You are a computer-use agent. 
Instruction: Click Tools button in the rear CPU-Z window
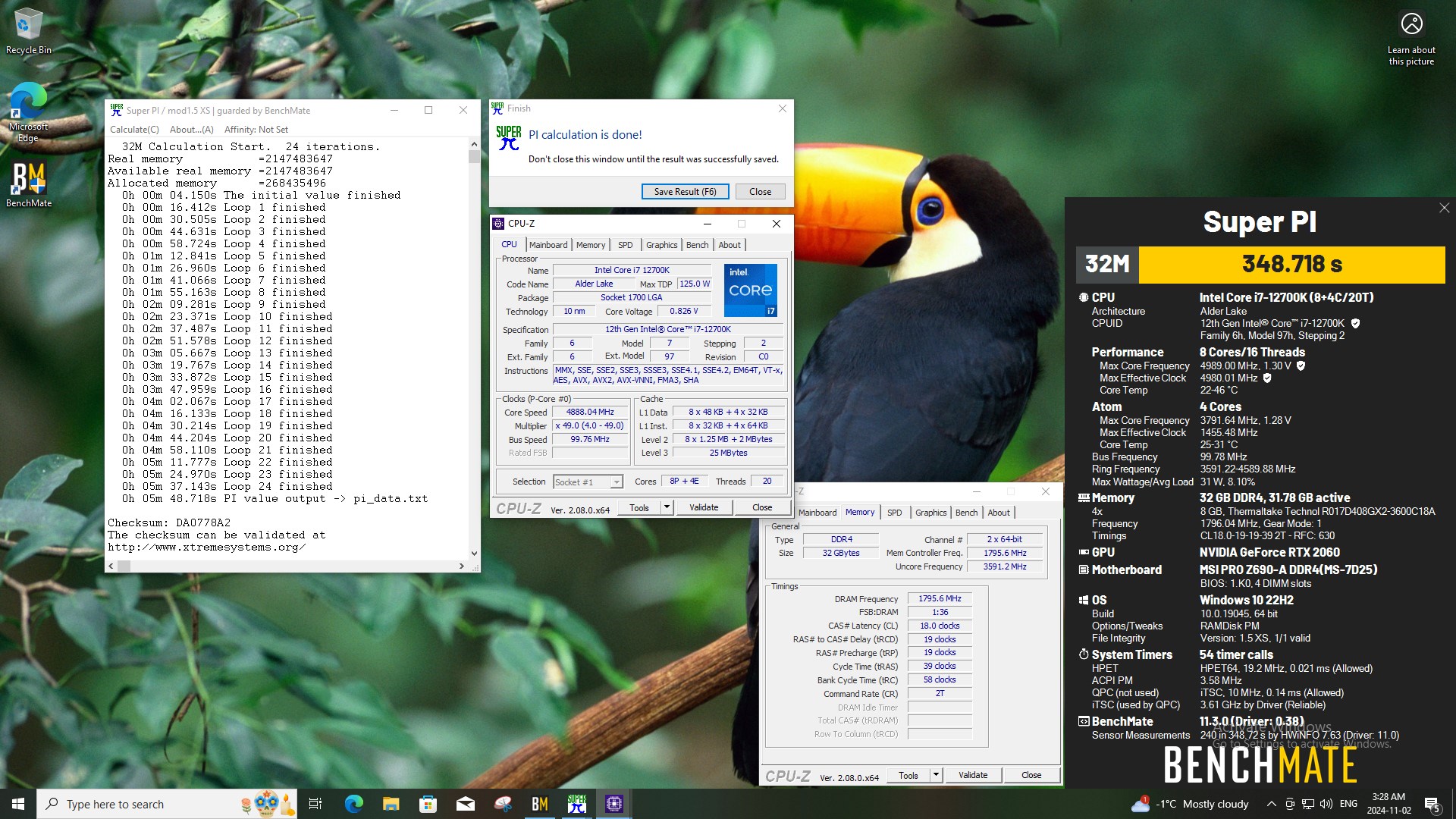click(908, 776)
